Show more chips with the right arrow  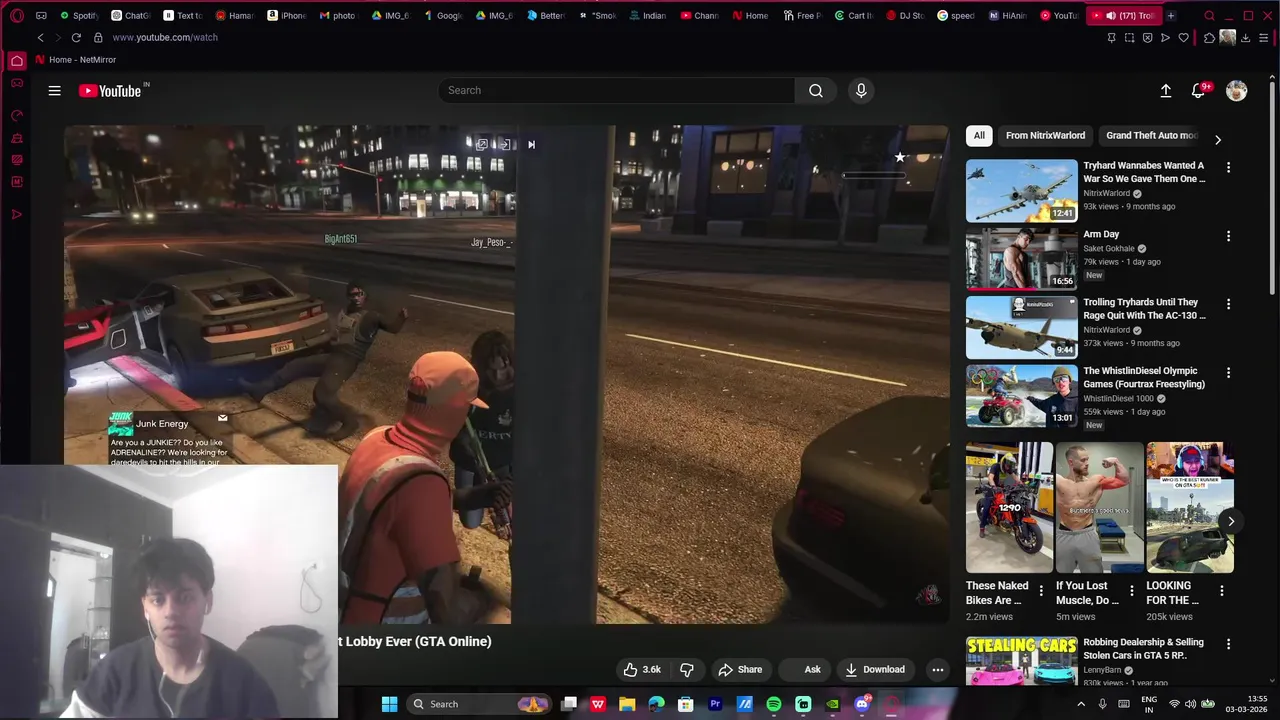tap(1217, 139)
